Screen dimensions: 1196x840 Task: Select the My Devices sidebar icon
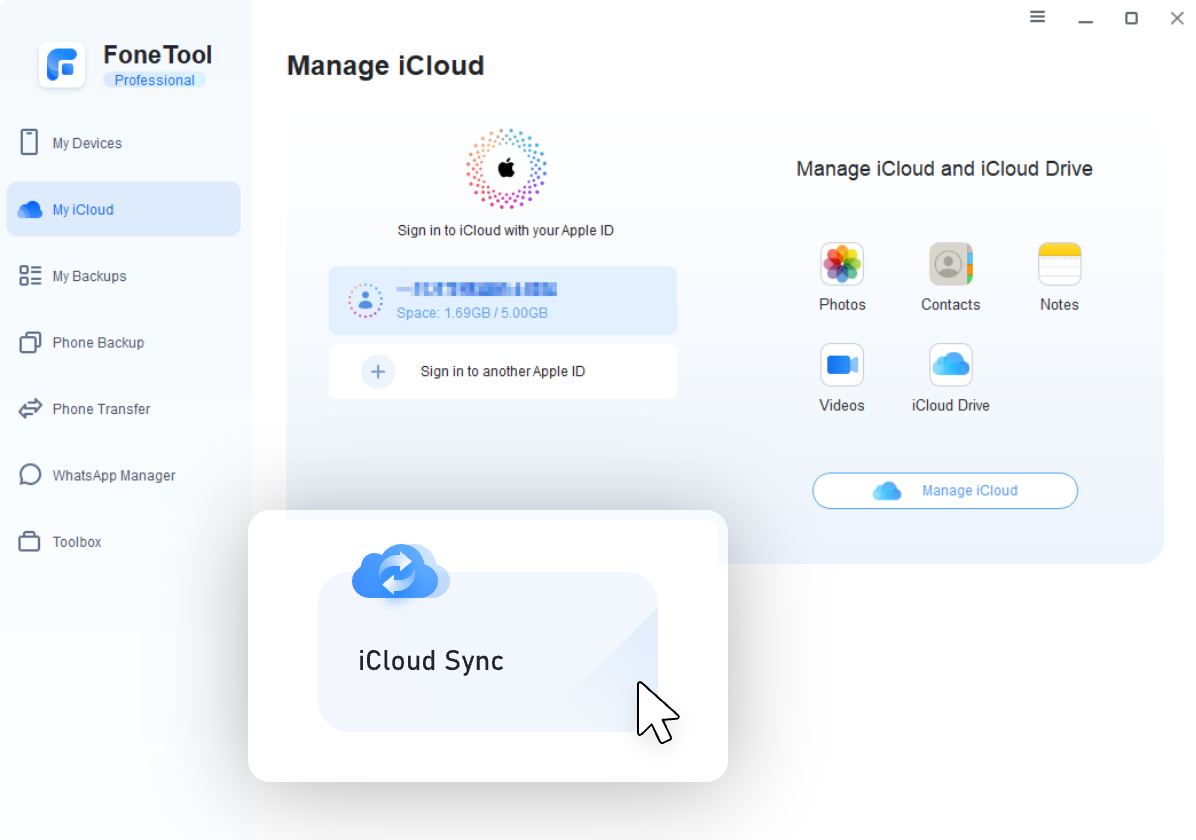point(31,142)
